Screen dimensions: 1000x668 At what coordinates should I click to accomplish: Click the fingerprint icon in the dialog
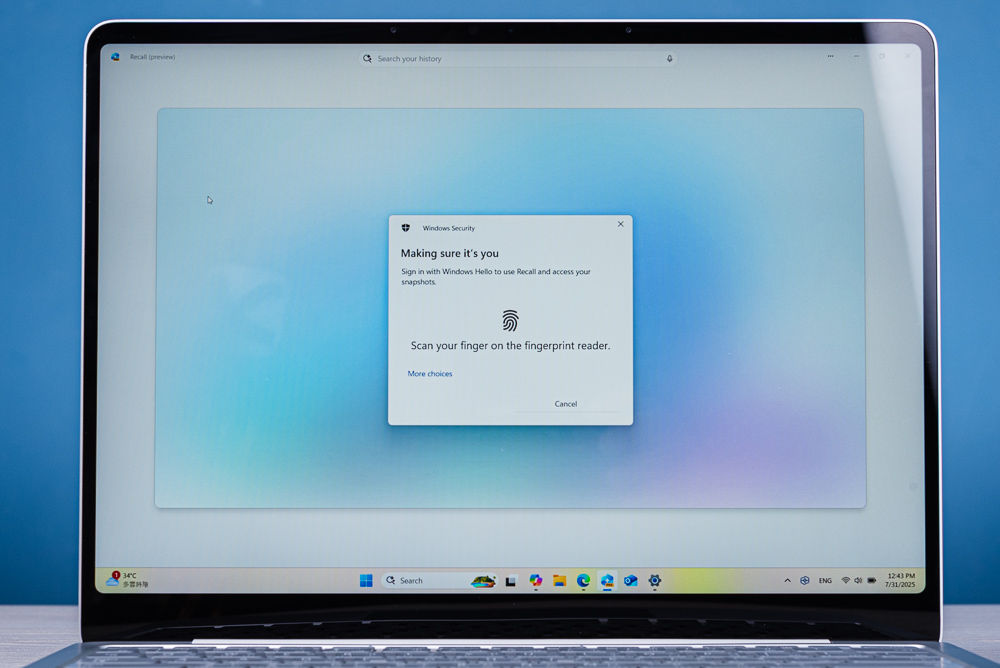pyautogui.click(x=510, y=320)
